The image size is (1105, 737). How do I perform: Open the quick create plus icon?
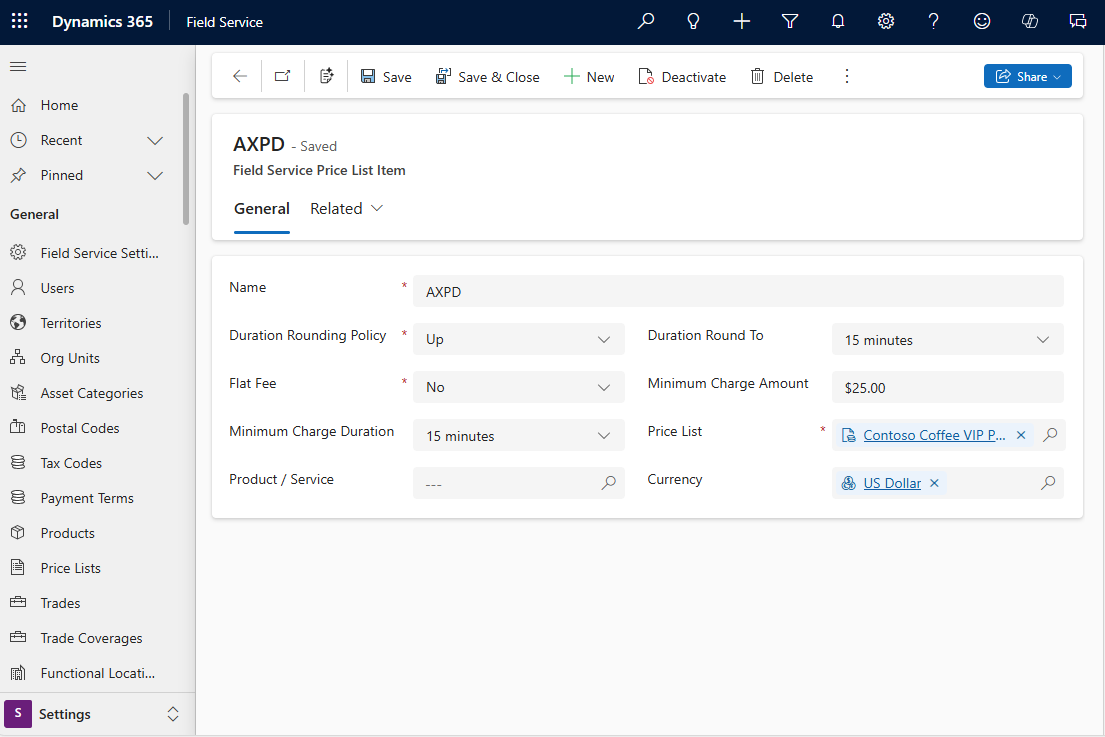coord(741,21)
